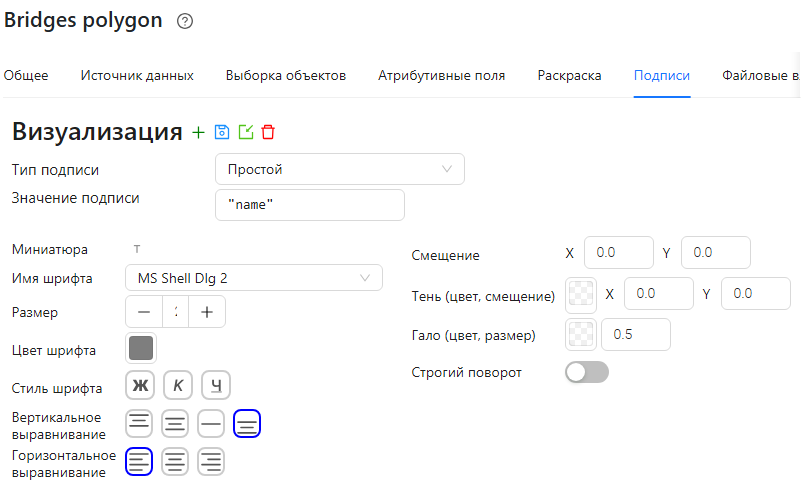This screenshot has height=487, width=801.
Task: Toggle bold font style Ж
Action: point(140,385)
